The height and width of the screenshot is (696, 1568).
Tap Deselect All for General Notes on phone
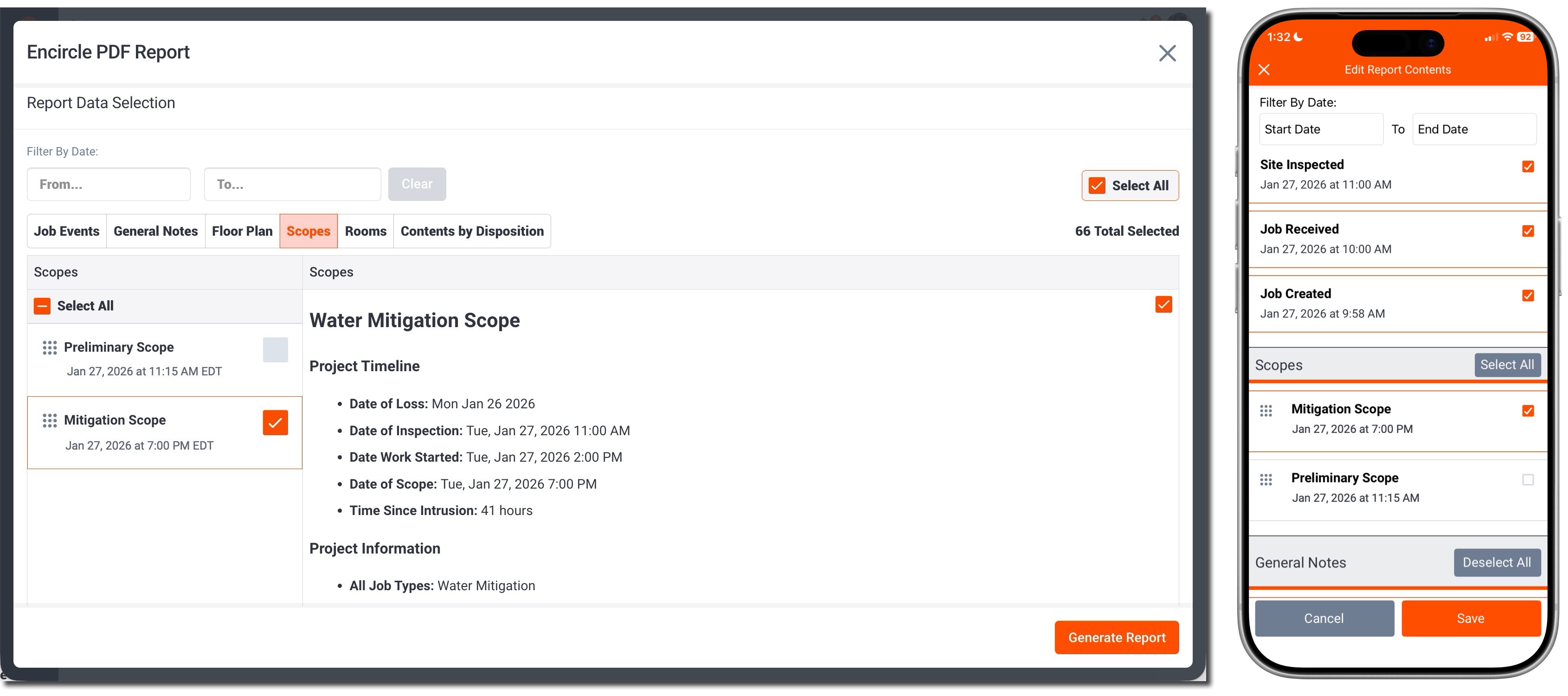click(1497, 562)
